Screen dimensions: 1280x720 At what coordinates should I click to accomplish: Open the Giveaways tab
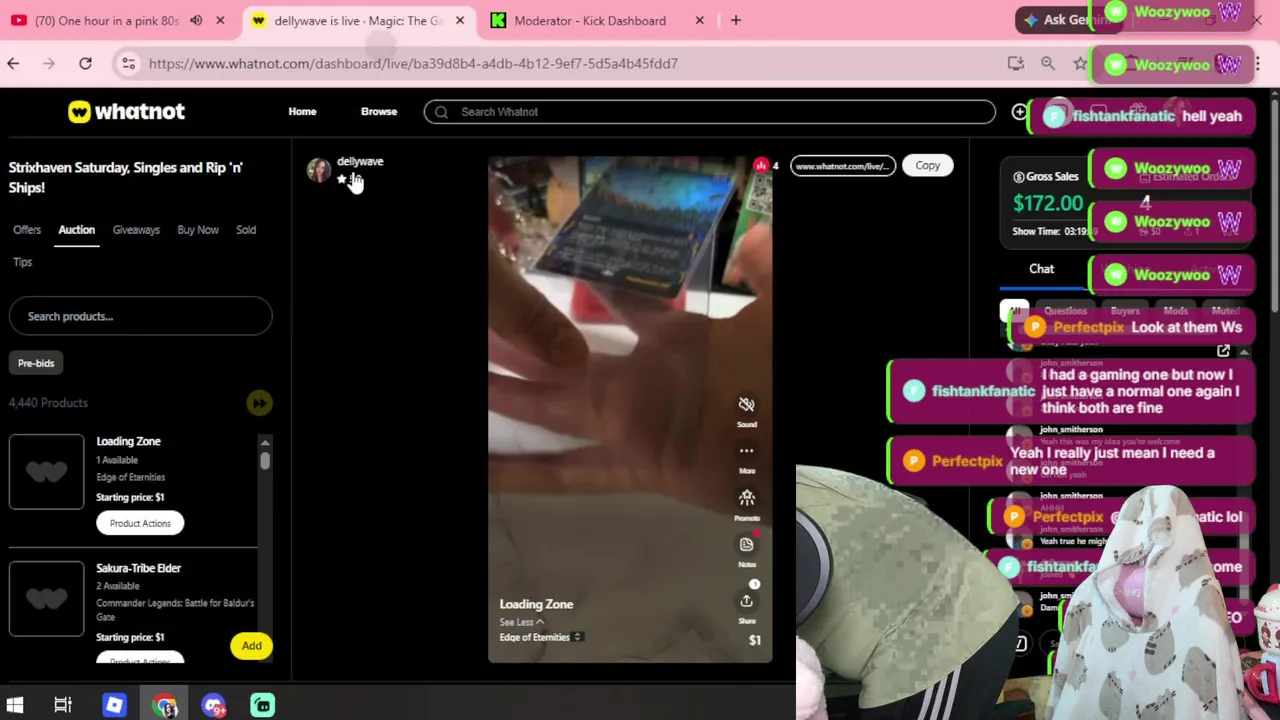[x=136, y=230]
